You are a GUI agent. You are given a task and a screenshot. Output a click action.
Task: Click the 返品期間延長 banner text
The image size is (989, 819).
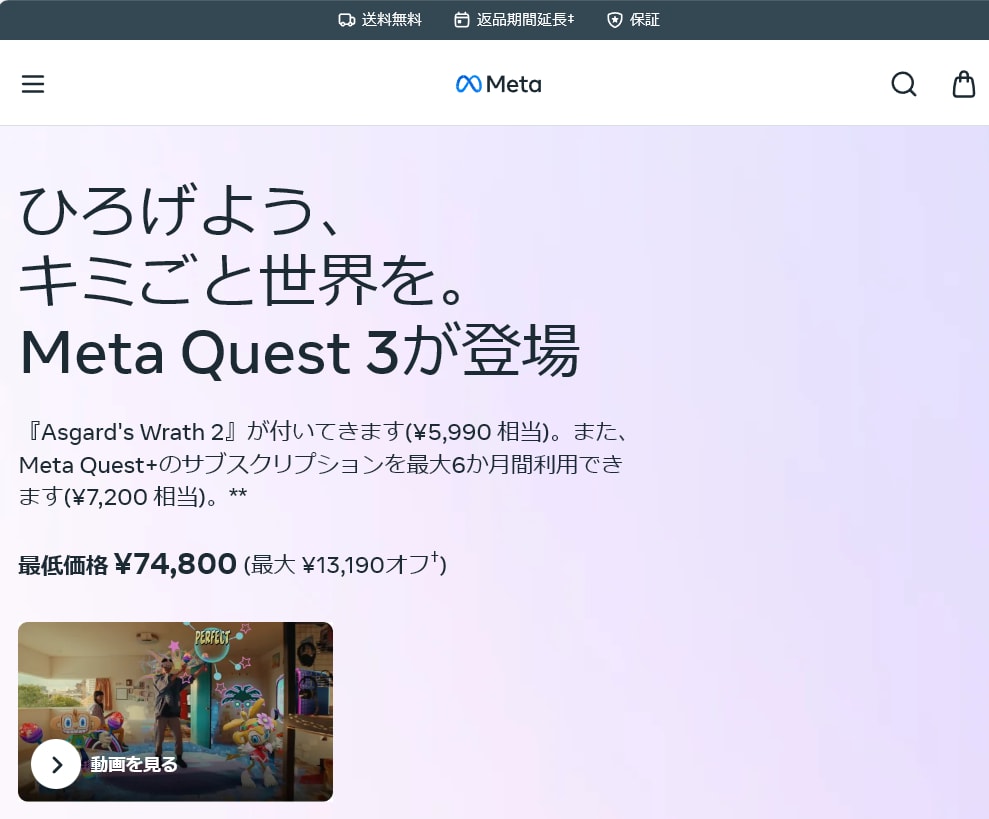pos(525,20)
